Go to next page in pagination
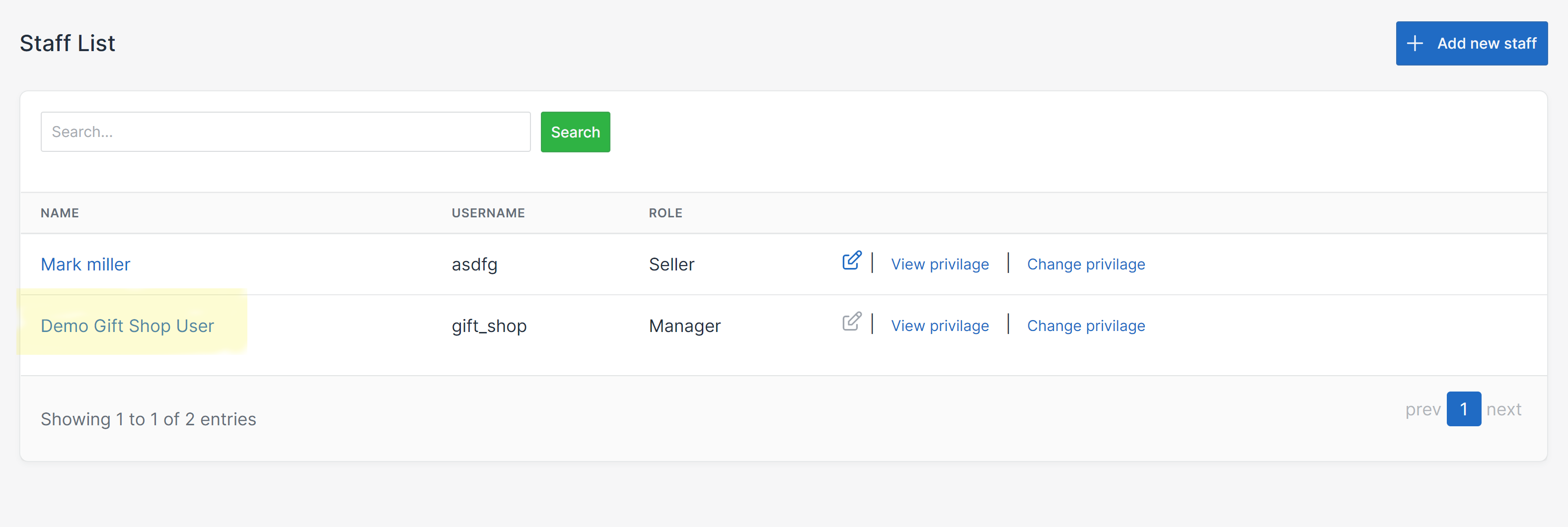Screen dimensions: 1568x527 [1503, 409]
